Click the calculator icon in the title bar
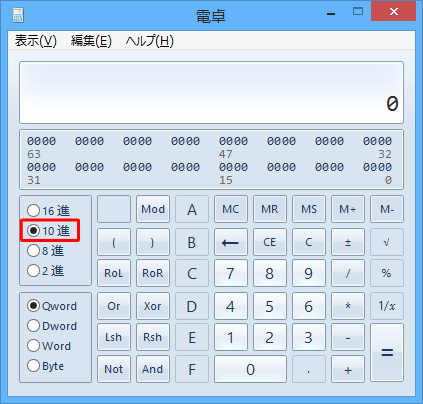This screenshot has width=423, height=404. [18, 15]
